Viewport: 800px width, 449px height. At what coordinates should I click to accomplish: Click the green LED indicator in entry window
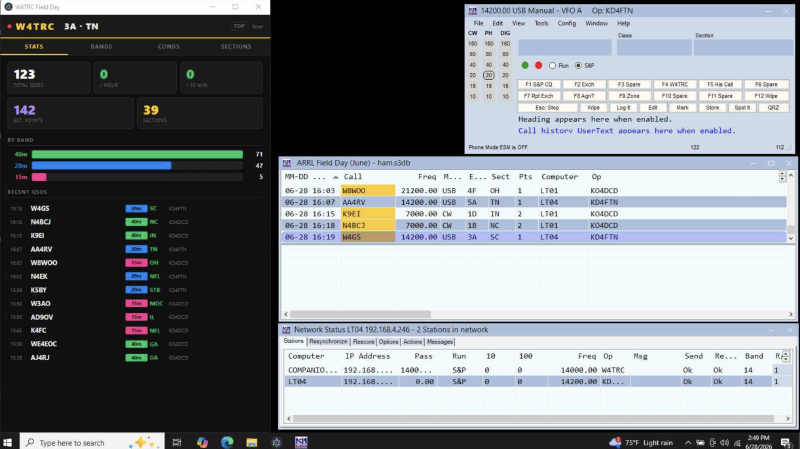[525, 65]
